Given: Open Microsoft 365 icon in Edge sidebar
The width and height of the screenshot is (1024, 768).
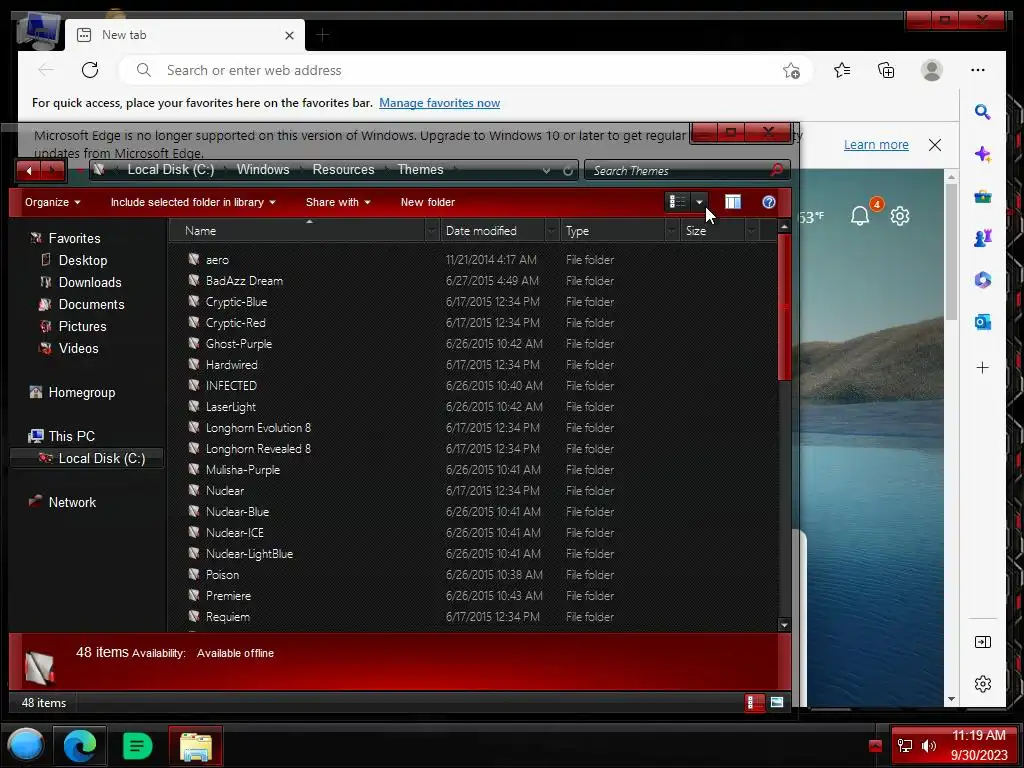Looking at the screenshot, I should 982,280.
